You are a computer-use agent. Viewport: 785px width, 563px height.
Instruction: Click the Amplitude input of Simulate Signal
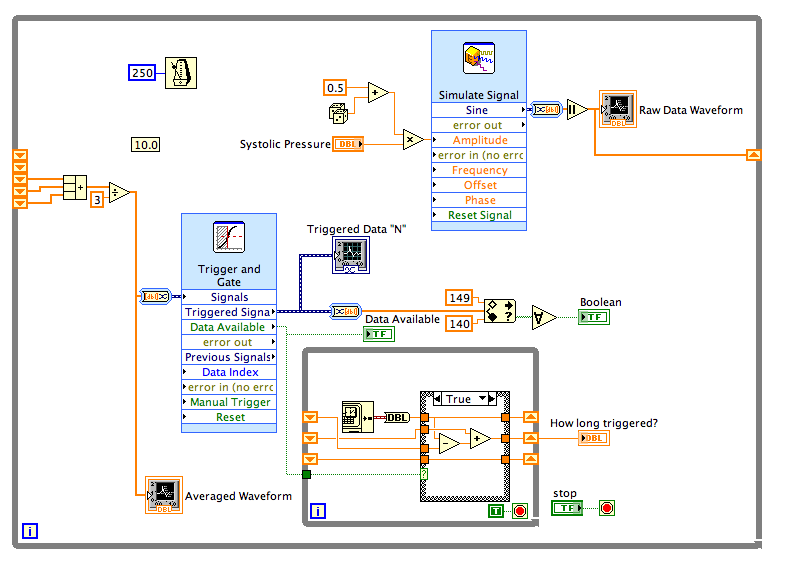[x=479, y=140]
